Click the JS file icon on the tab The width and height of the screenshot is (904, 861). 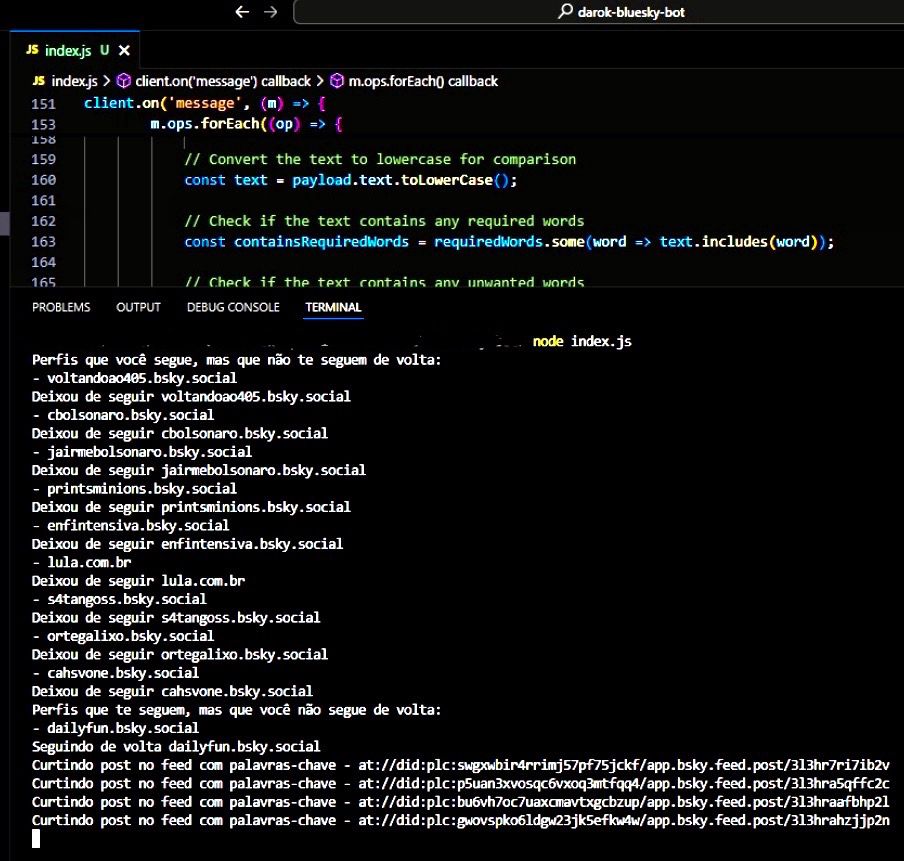32,50
